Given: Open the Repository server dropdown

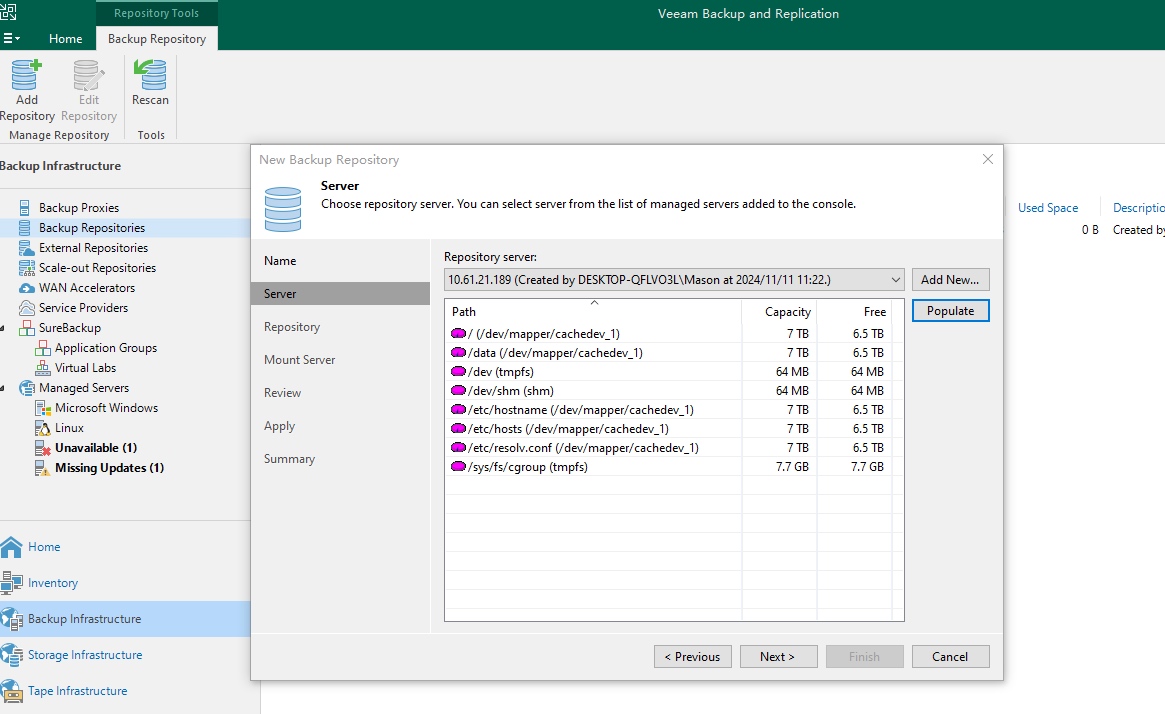Looking at the screenshot, I should coord(895,280).
